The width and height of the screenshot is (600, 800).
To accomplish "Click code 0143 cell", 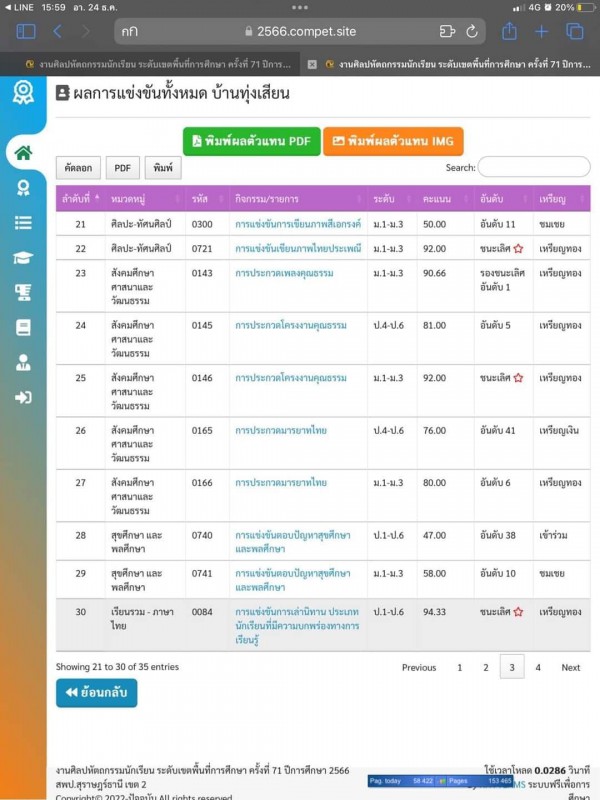I will pyautogui.click(x=202, y=273).
